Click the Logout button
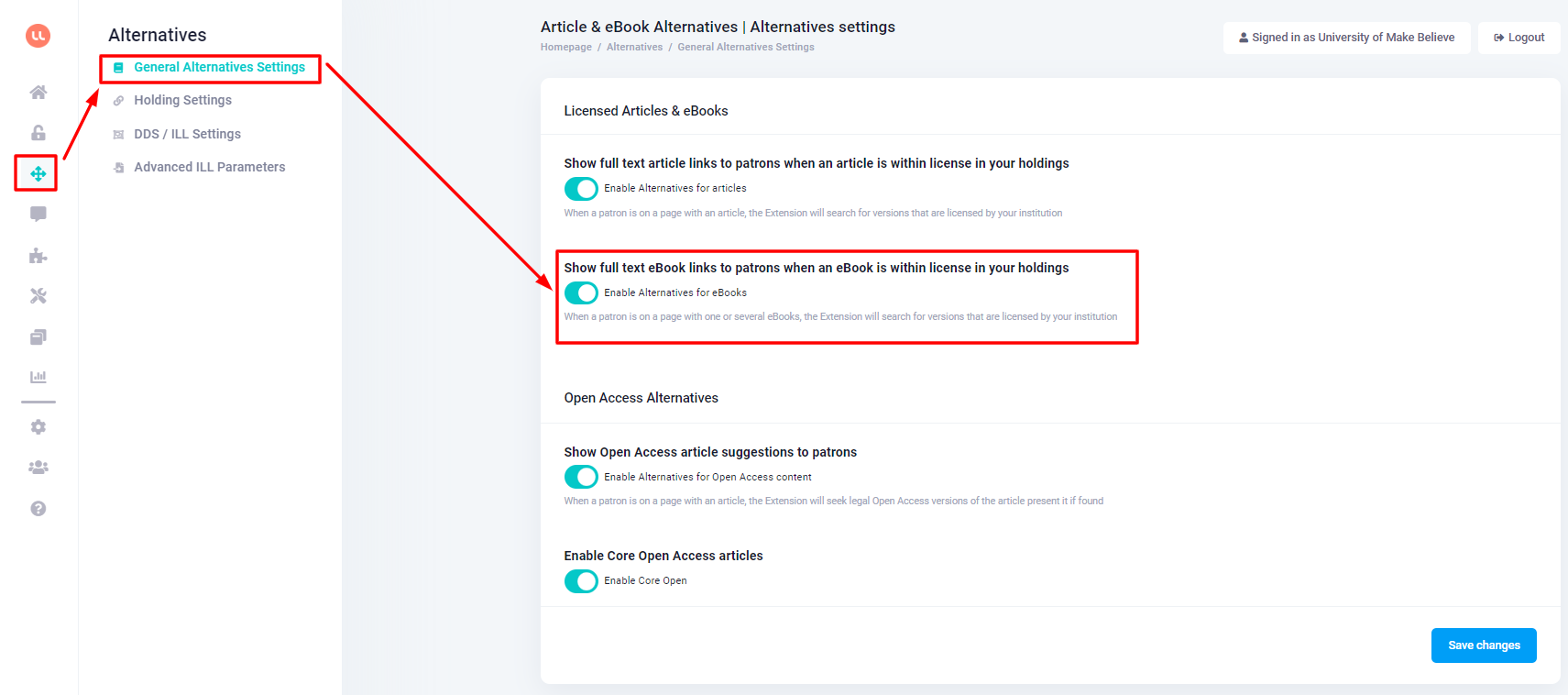This screenshot has height=695, width=1568. 1519,38
